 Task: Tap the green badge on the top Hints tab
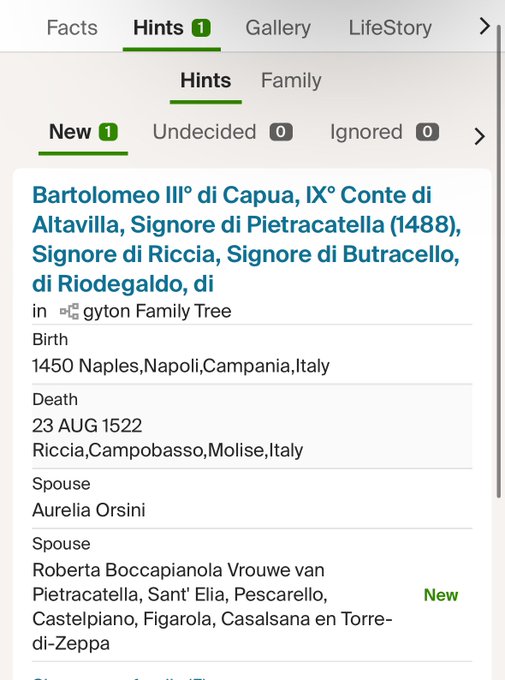click(x=201, y=28)
